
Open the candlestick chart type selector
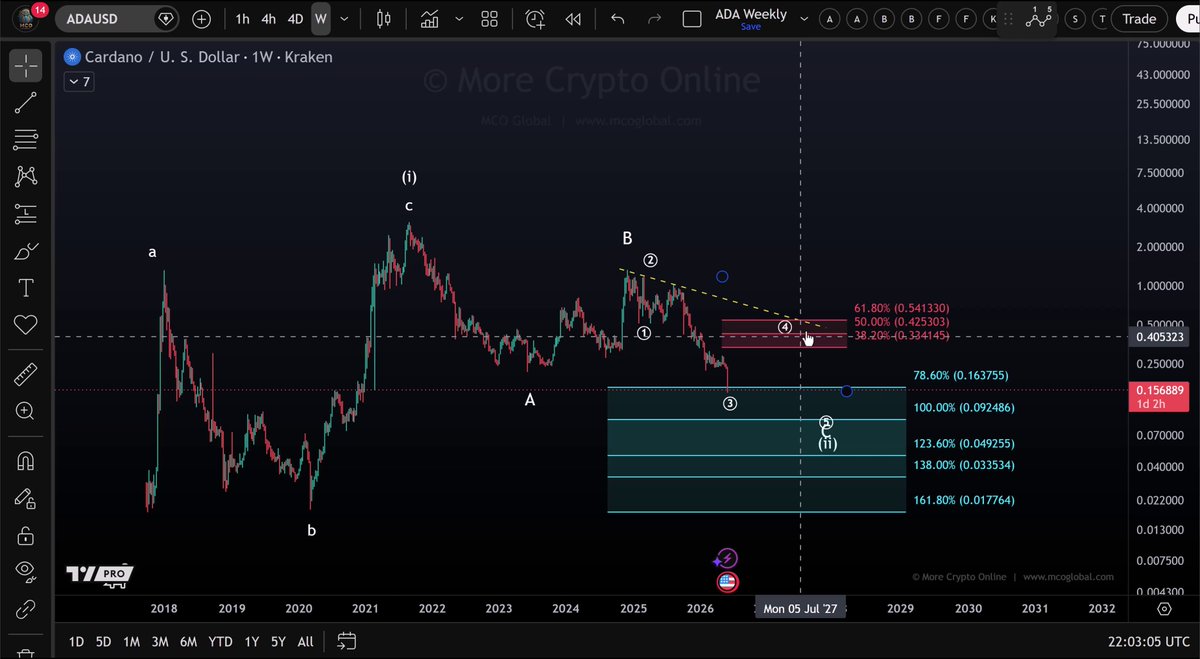point(383,18)
